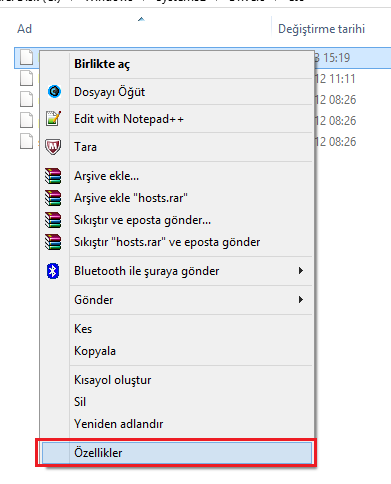Select Kısayol oluştur

[x=177, y=380]
